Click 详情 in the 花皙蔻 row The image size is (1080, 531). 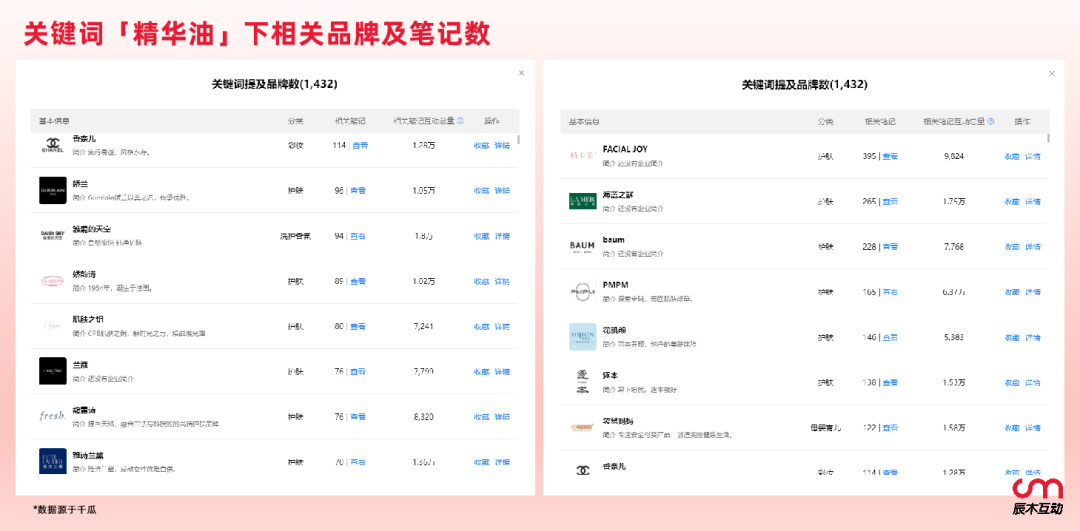tap(1032, 337)
